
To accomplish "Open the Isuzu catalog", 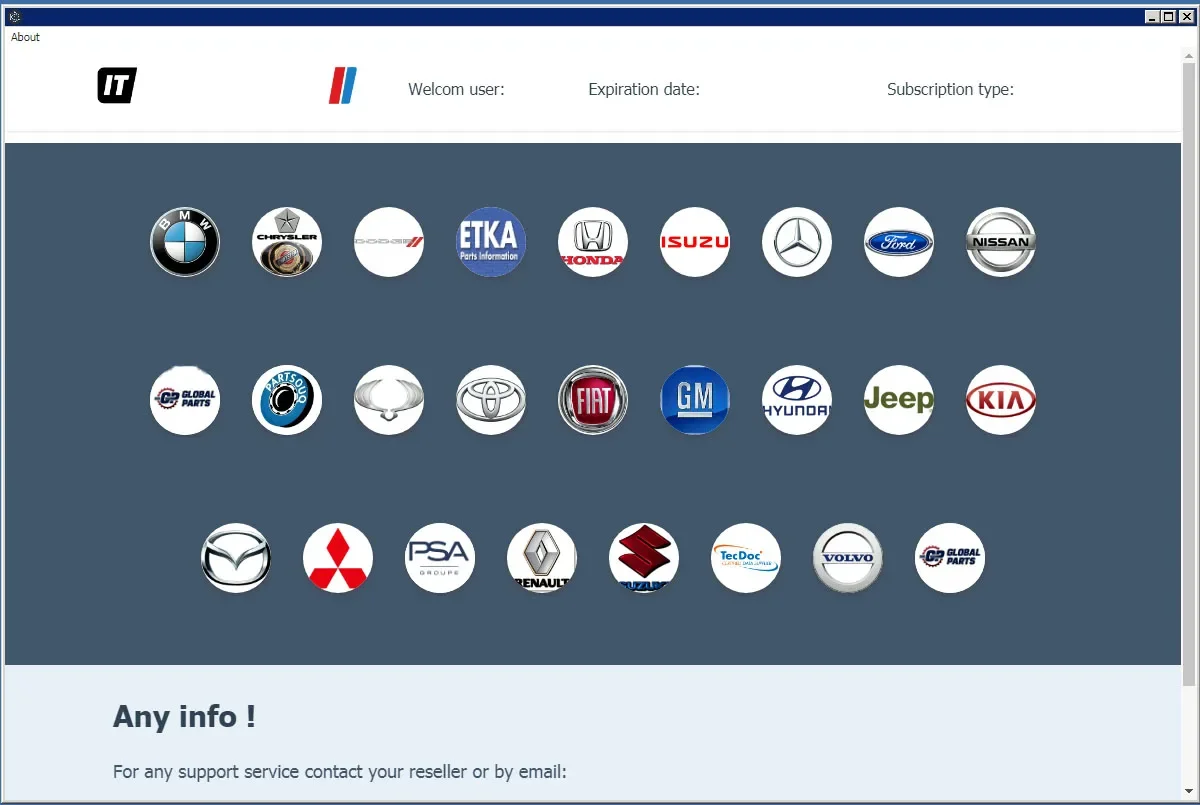I will point(695,242).
